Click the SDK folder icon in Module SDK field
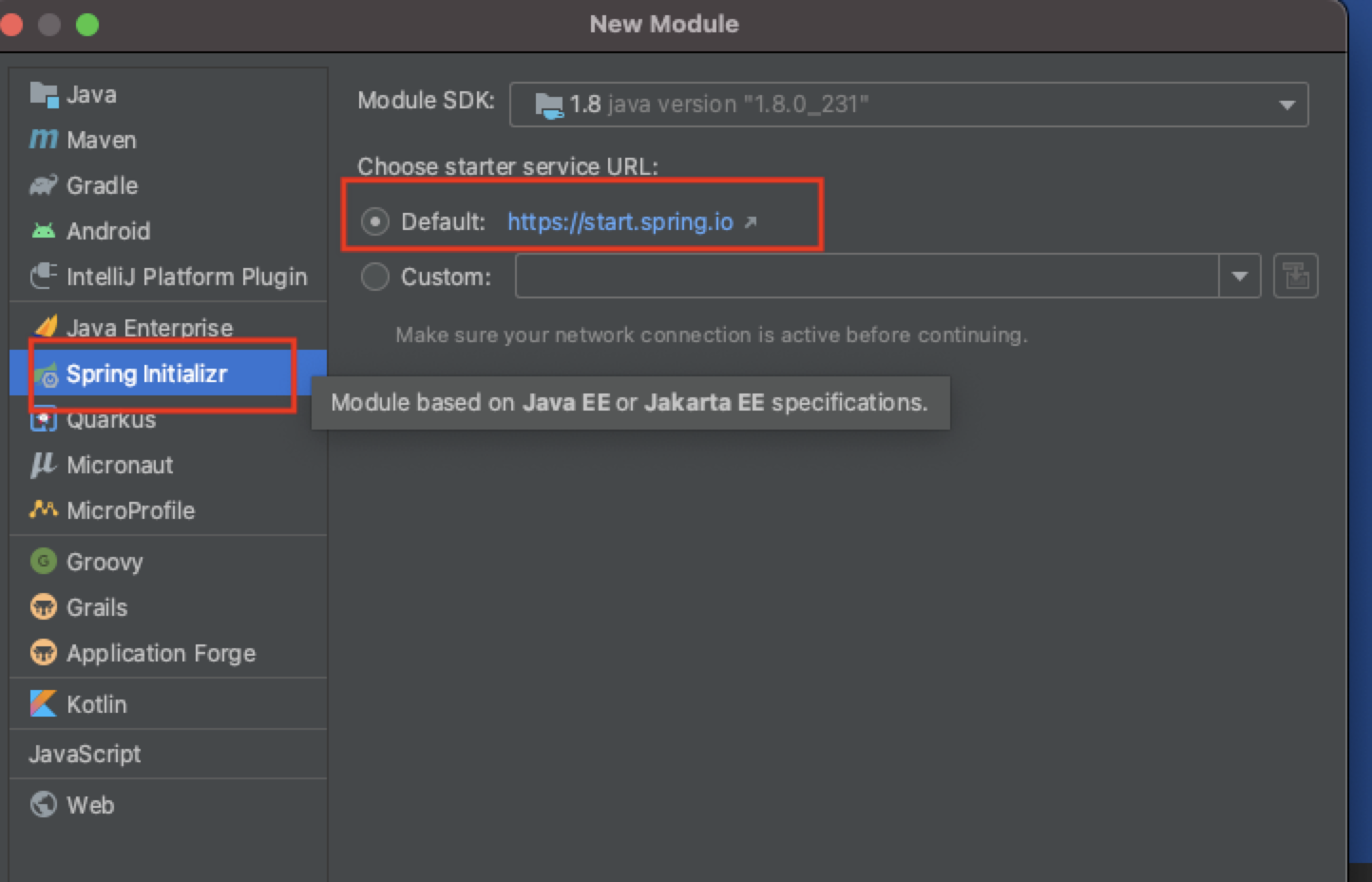Screen dimensions: 1372x882 pos(548,105)
